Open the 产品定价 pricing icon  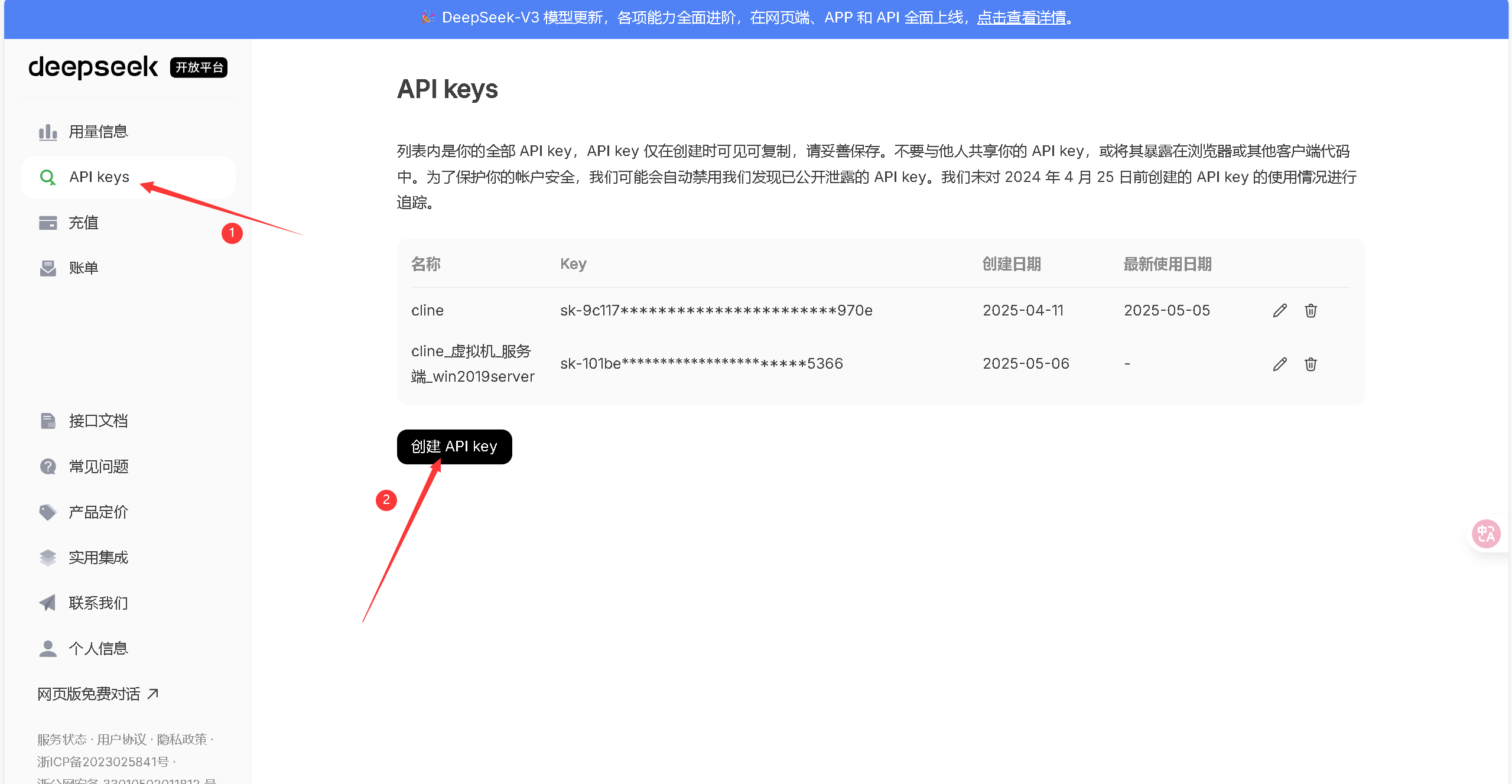pos(47,512)
